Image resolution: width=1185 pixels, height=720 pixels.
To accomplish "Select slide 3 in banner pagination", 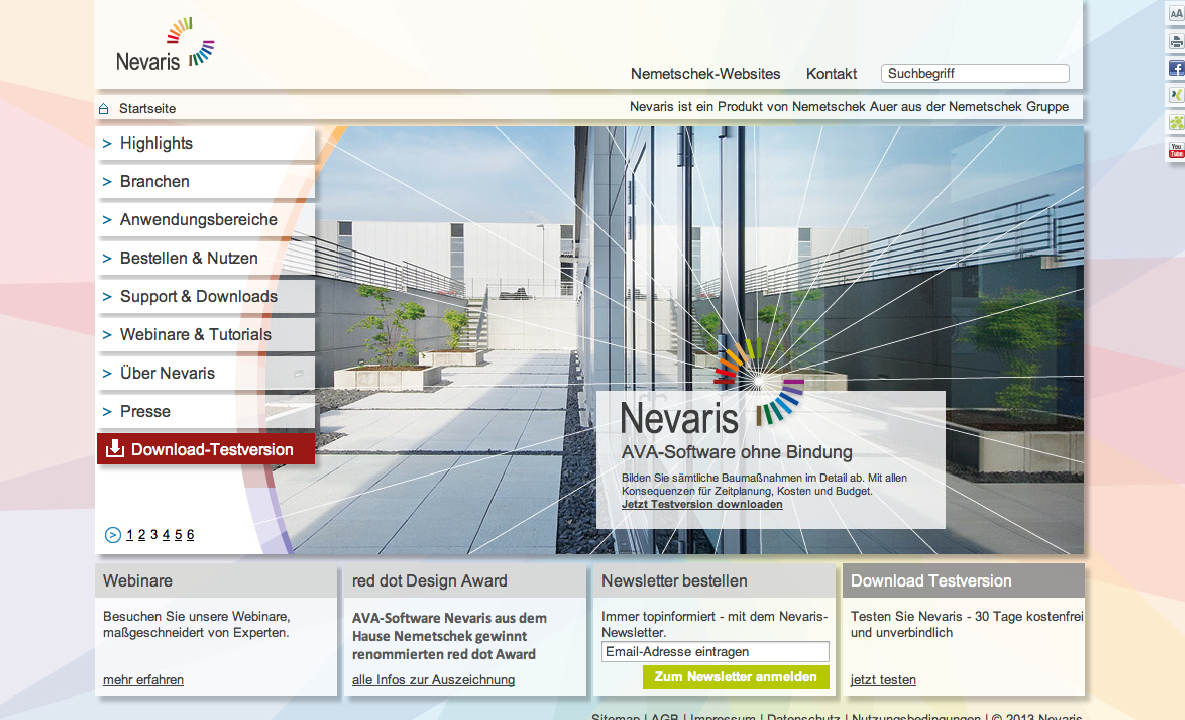I will tap(154, 535).
